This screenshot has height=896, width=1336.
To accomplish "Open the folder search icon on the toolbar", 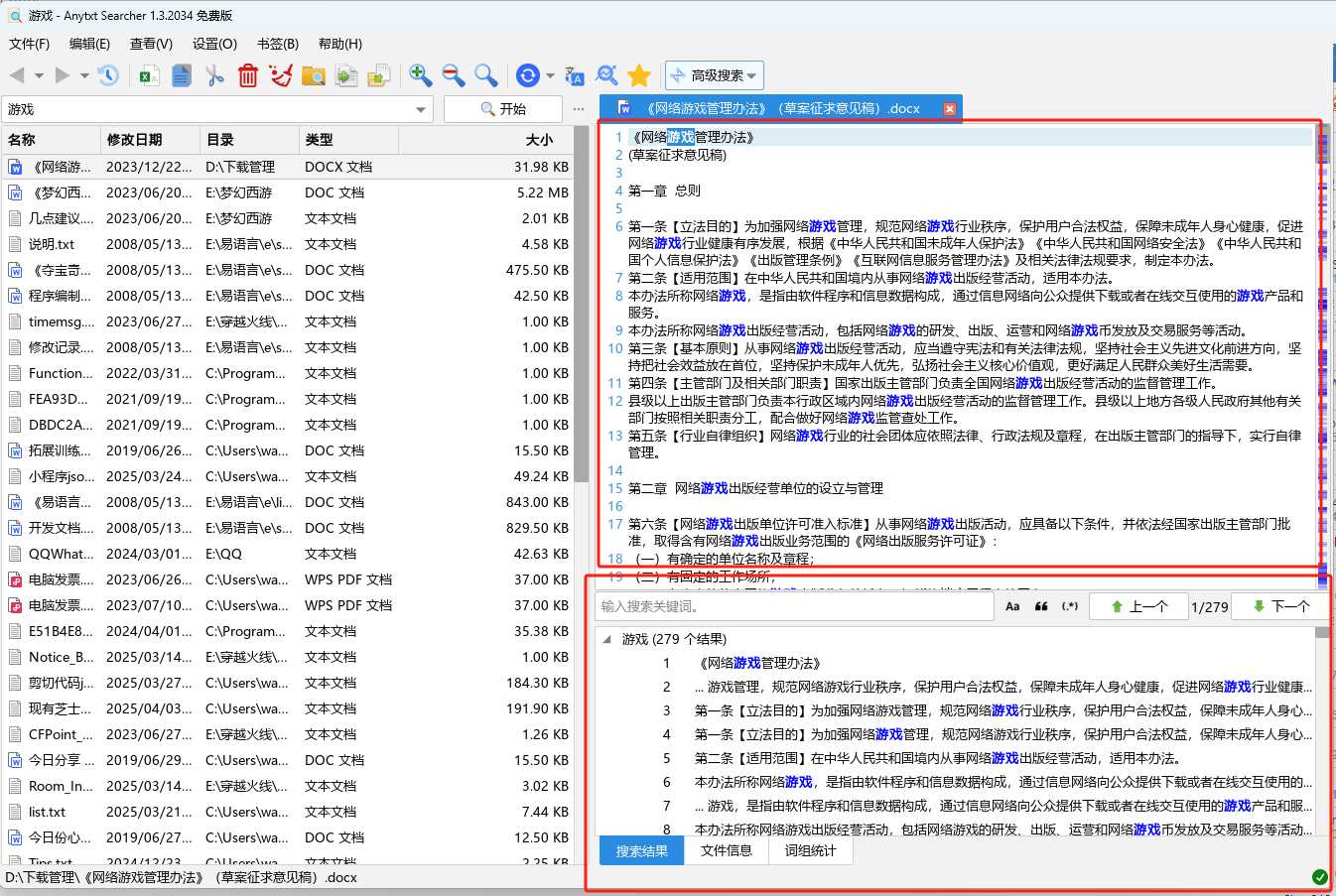I will tap(314, 74).
